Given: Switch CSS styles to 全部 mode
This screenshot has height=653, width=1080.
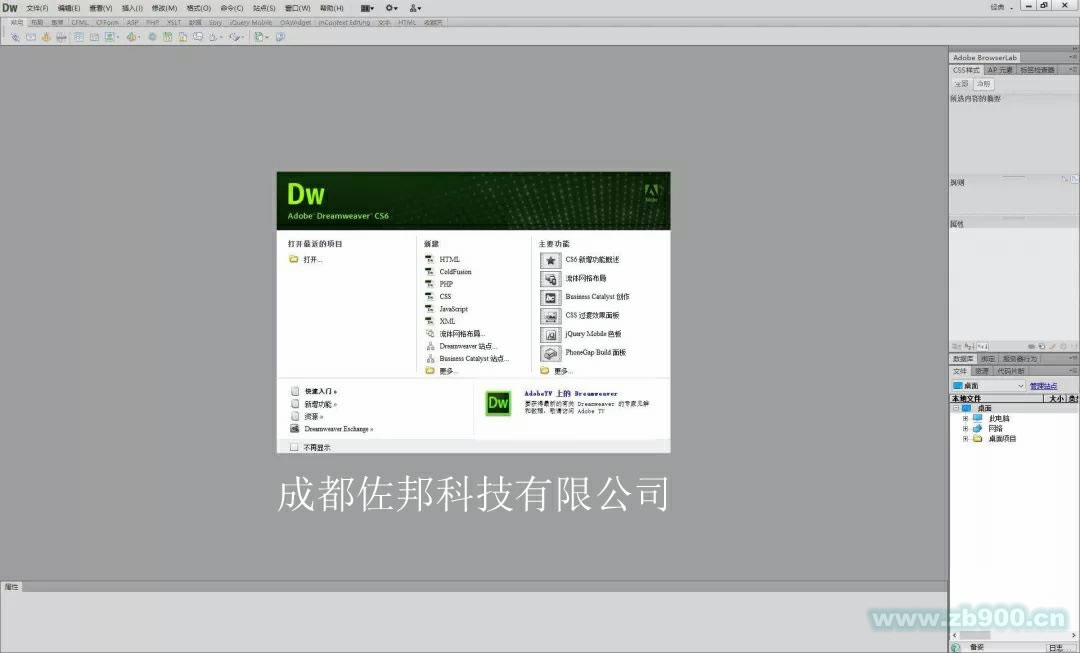Looking at the screenshot, I should coord(959,83).
